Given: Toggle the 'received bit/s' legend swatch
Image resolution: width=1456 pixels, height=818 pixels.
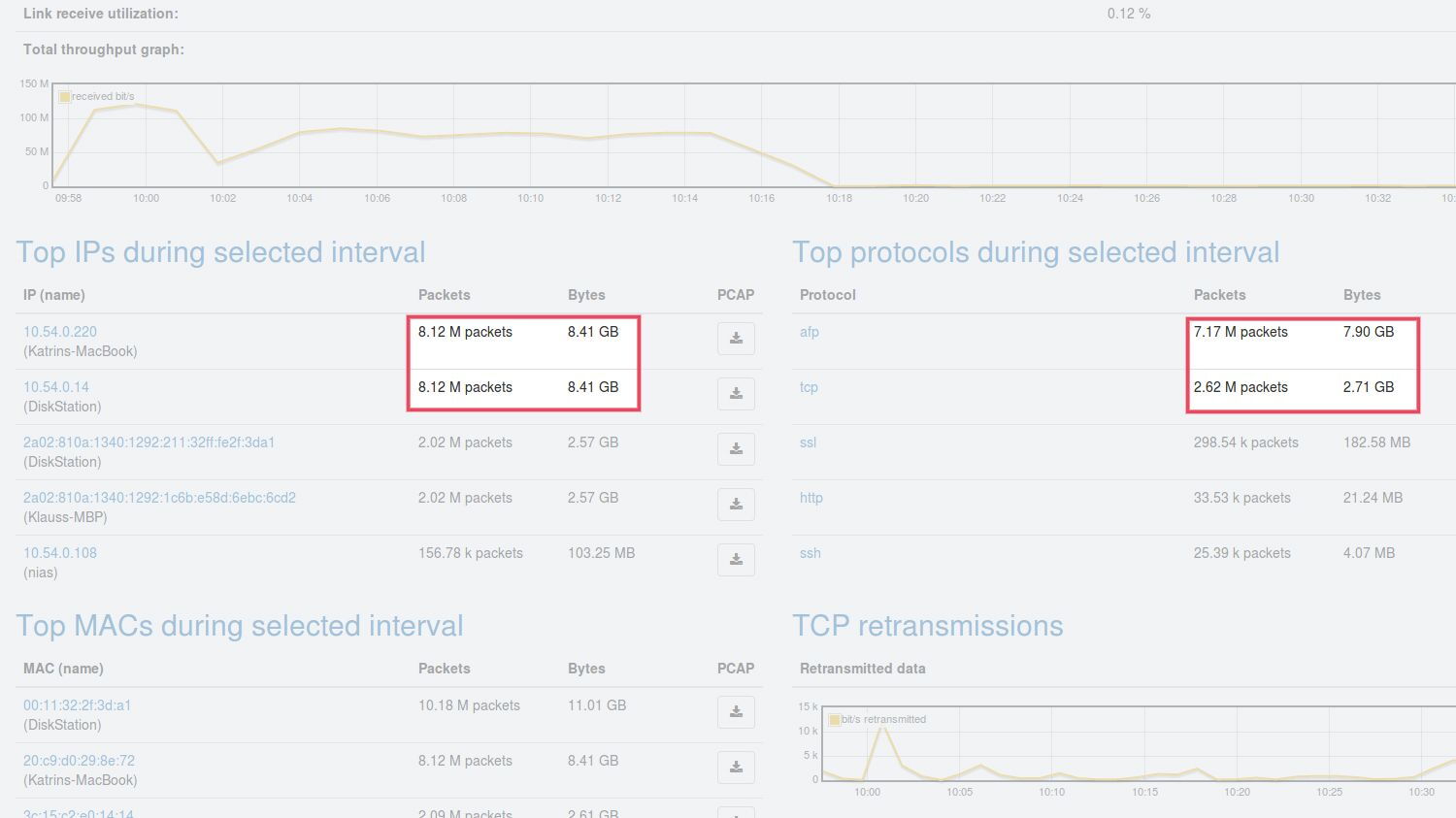Looking at the screenshot, I should 65,97.
